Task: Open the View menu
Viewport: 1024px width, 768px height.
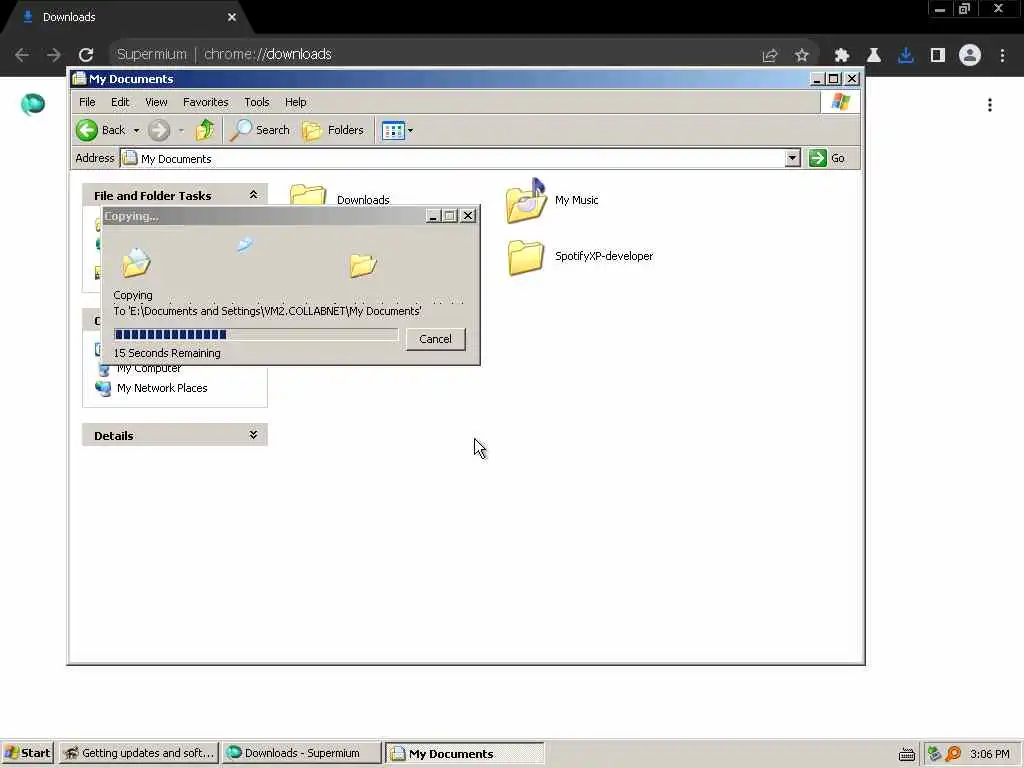Action: point(156,102)
